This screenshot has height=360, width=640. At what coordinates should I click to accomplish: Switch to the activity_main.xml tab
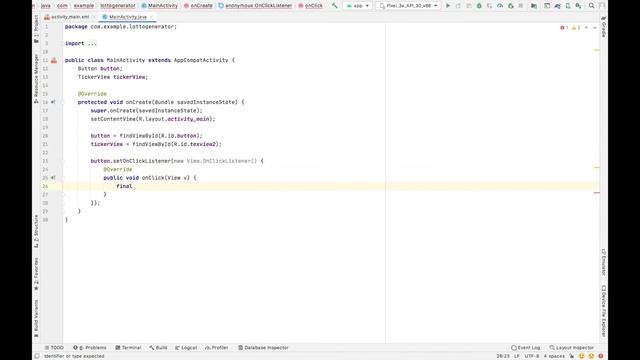tap(70, 17)
